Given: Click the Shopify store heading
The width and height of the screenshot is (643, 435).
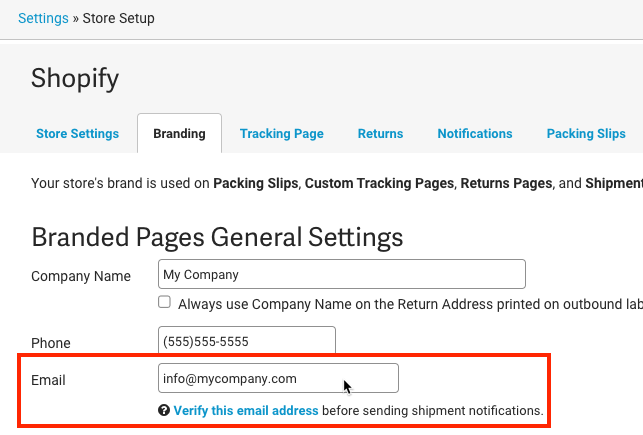Looking at the screenshot, I should (x=75, y=78).
